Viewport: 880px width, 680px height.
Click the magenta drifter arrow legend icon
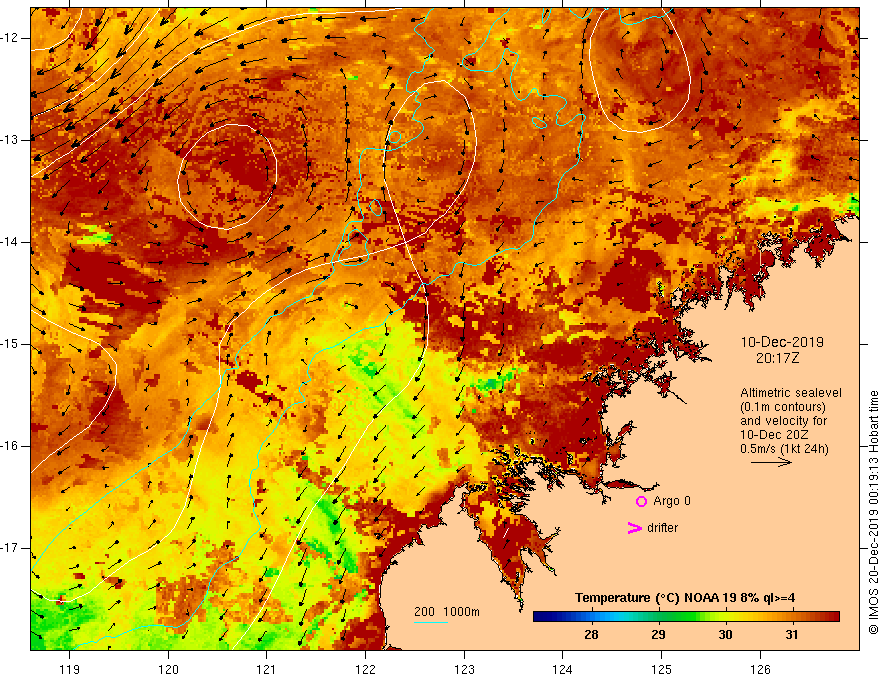coord(635,528)
